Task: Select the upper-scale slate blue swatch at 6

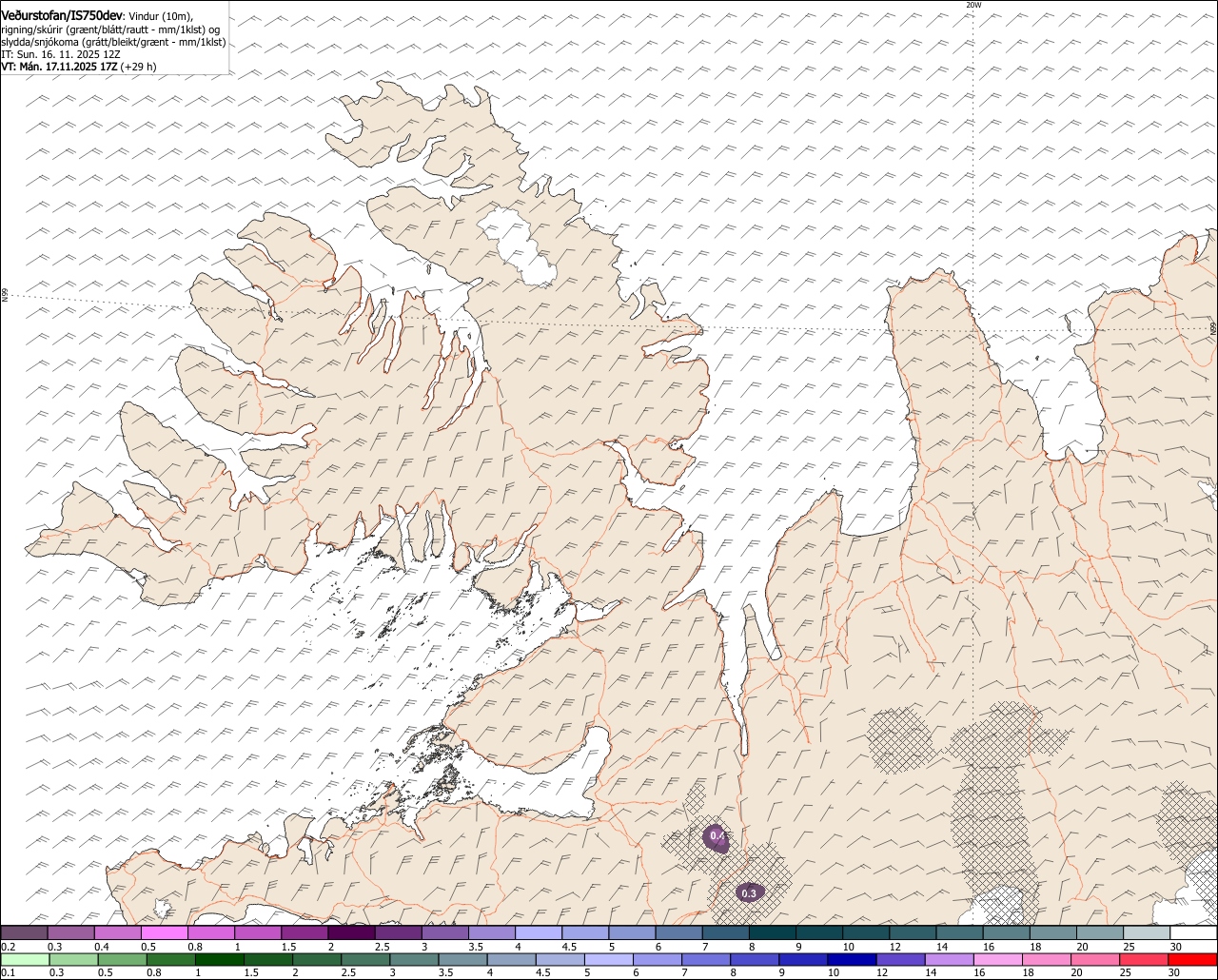Action: tap(678, 933)
